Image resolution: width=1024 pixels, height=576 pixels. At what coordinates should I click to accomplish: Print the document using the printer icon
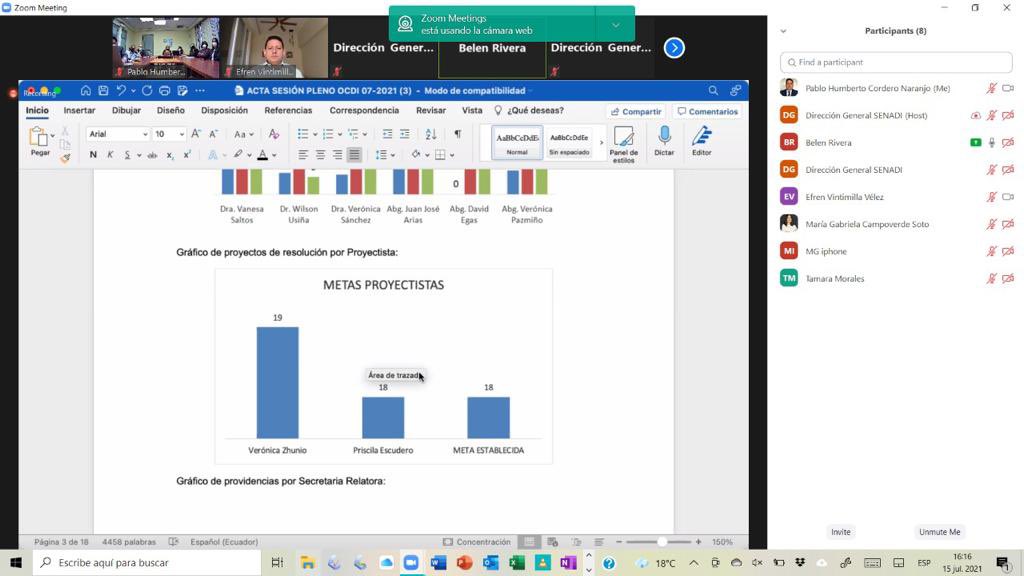pos(165,90)
